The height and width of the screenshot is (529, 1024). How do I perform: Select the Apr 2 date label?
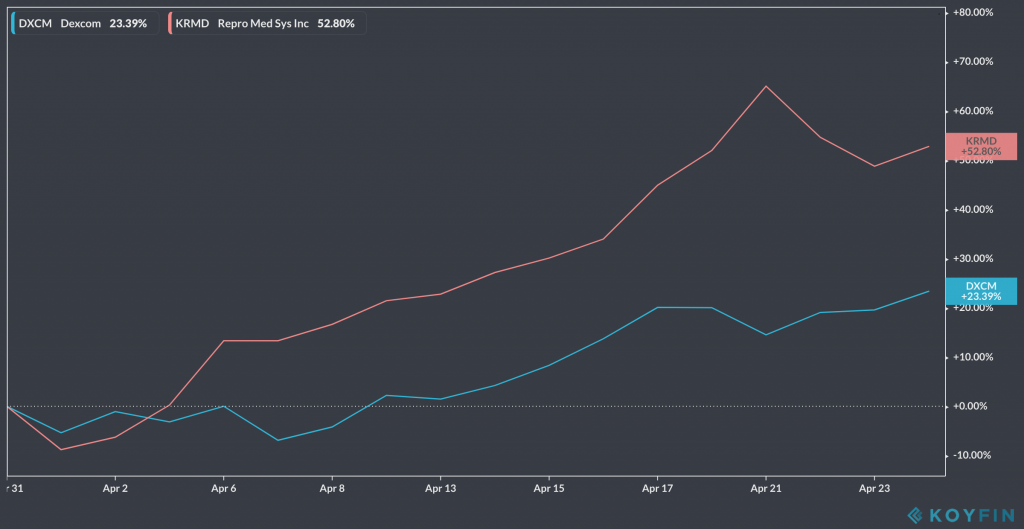[115, 490]
